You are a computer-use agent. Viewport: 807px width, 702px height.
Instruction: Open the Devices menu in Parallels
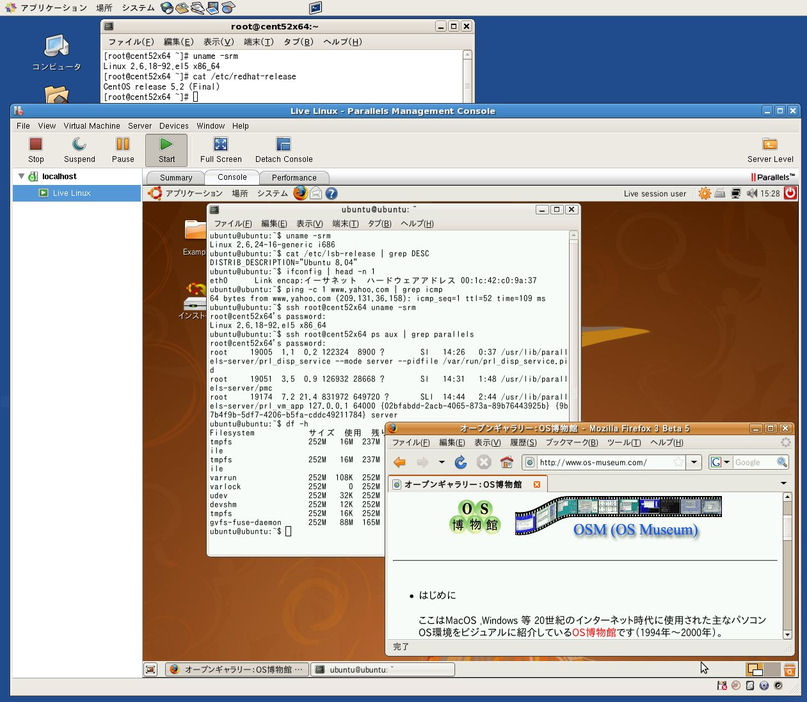(173, 126)
